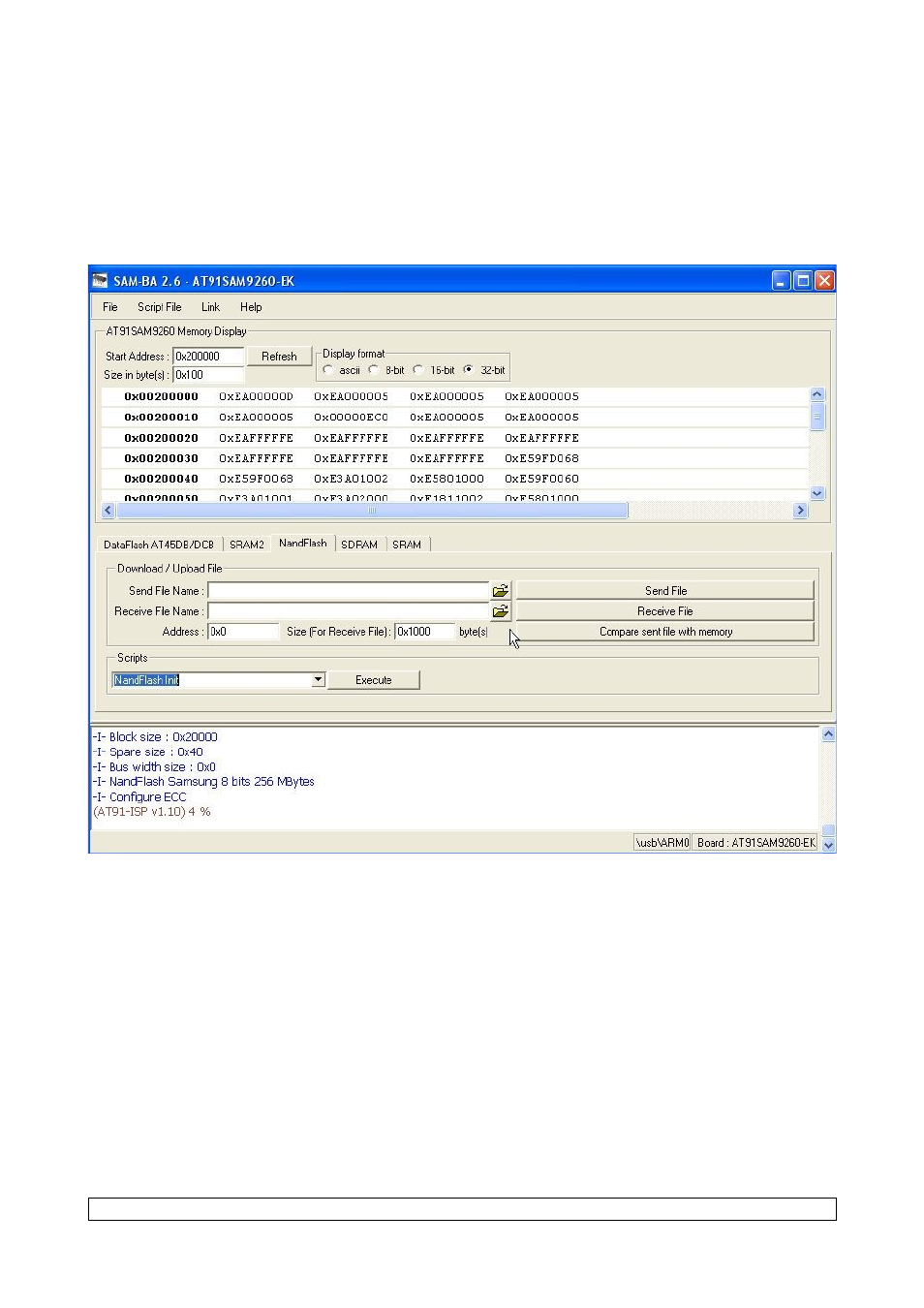Click log line NandFlash Samsung 8 bits 256 MBytes
The width and height of the screenshot is (924, 1308).
pyautogui.click(x=203, y=782)
